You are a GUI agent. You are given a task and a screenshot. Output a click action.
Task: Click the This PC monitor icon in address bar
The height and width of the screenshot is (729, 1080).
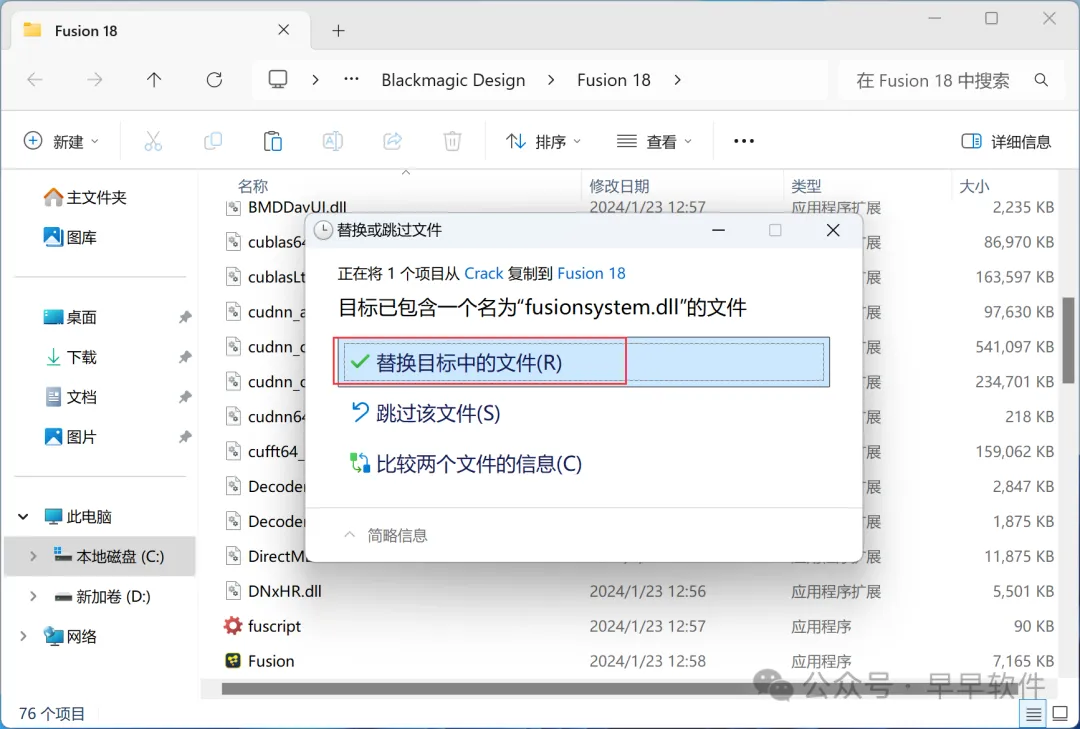278,80
